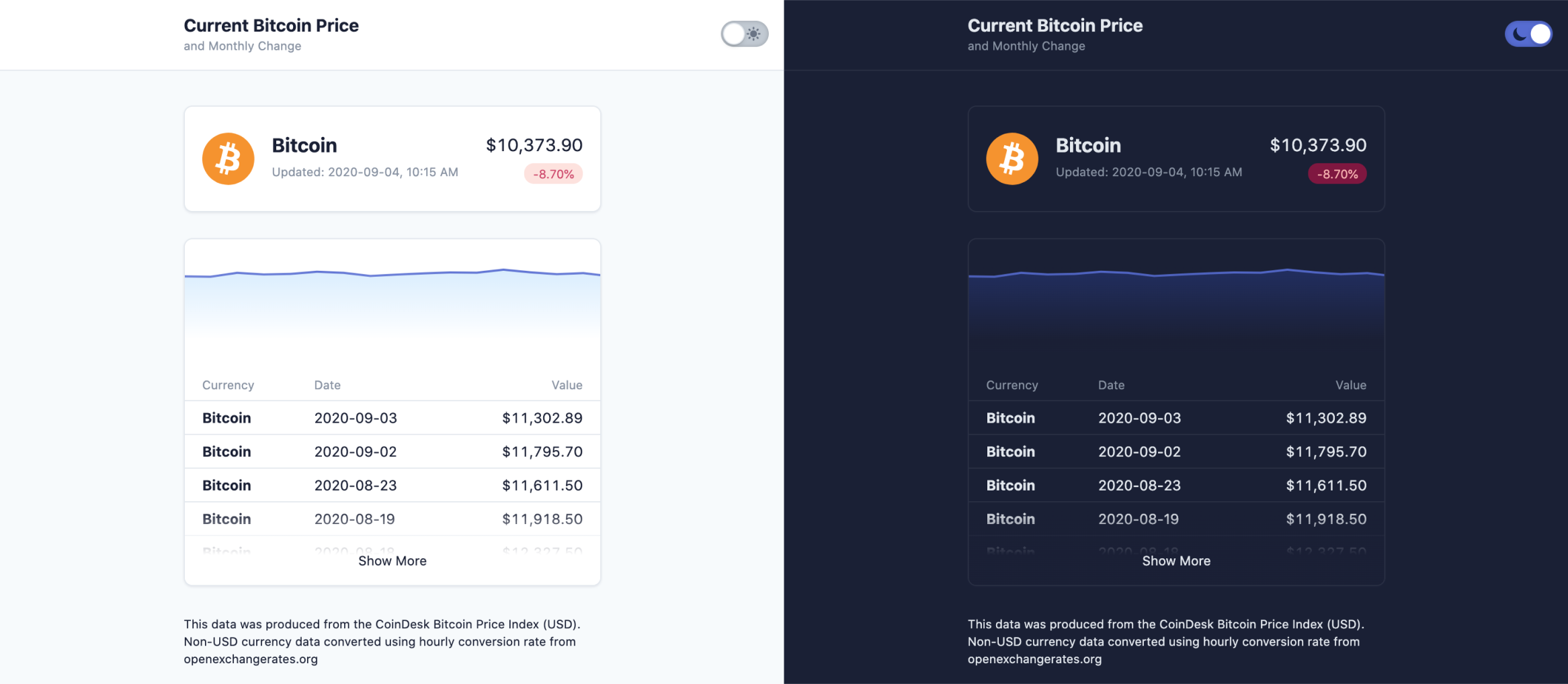Toggle the light theme switch with sun icon
This screenshot has height=684, width=1568.
click(744, 34)
